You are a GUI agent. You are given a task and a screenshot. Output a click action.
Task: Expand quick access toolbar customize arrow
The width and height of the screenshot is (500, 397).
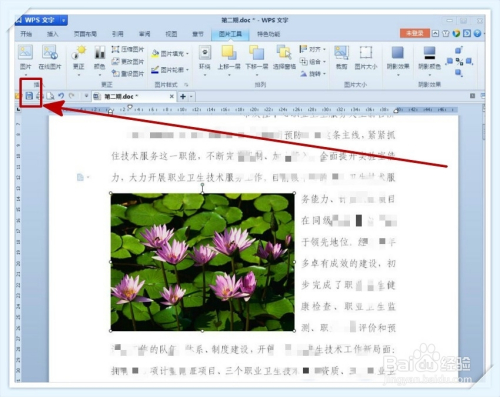[86, 96]
